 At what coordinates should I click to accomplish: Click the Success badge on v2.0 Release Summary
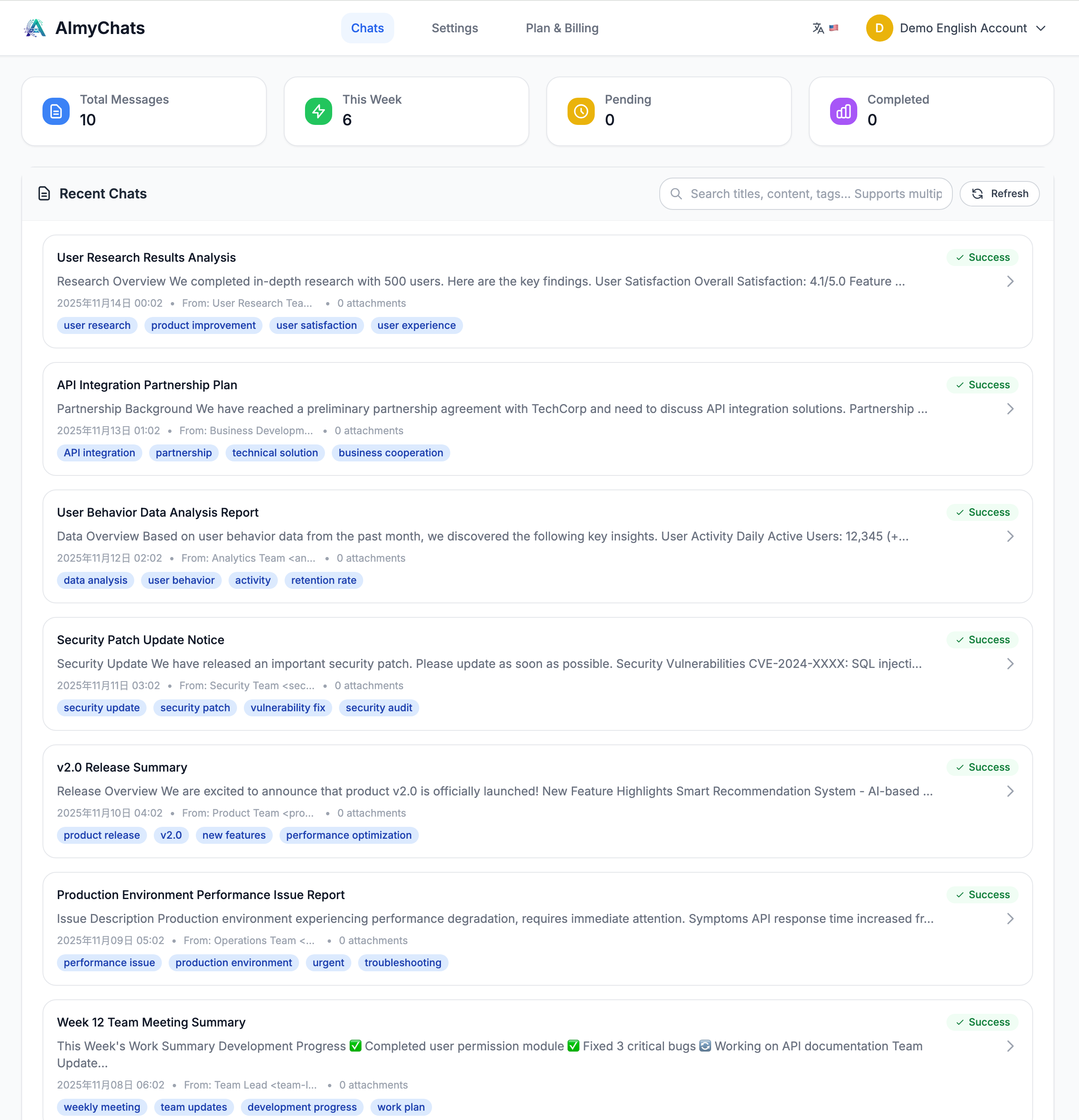tap(983, 767)
